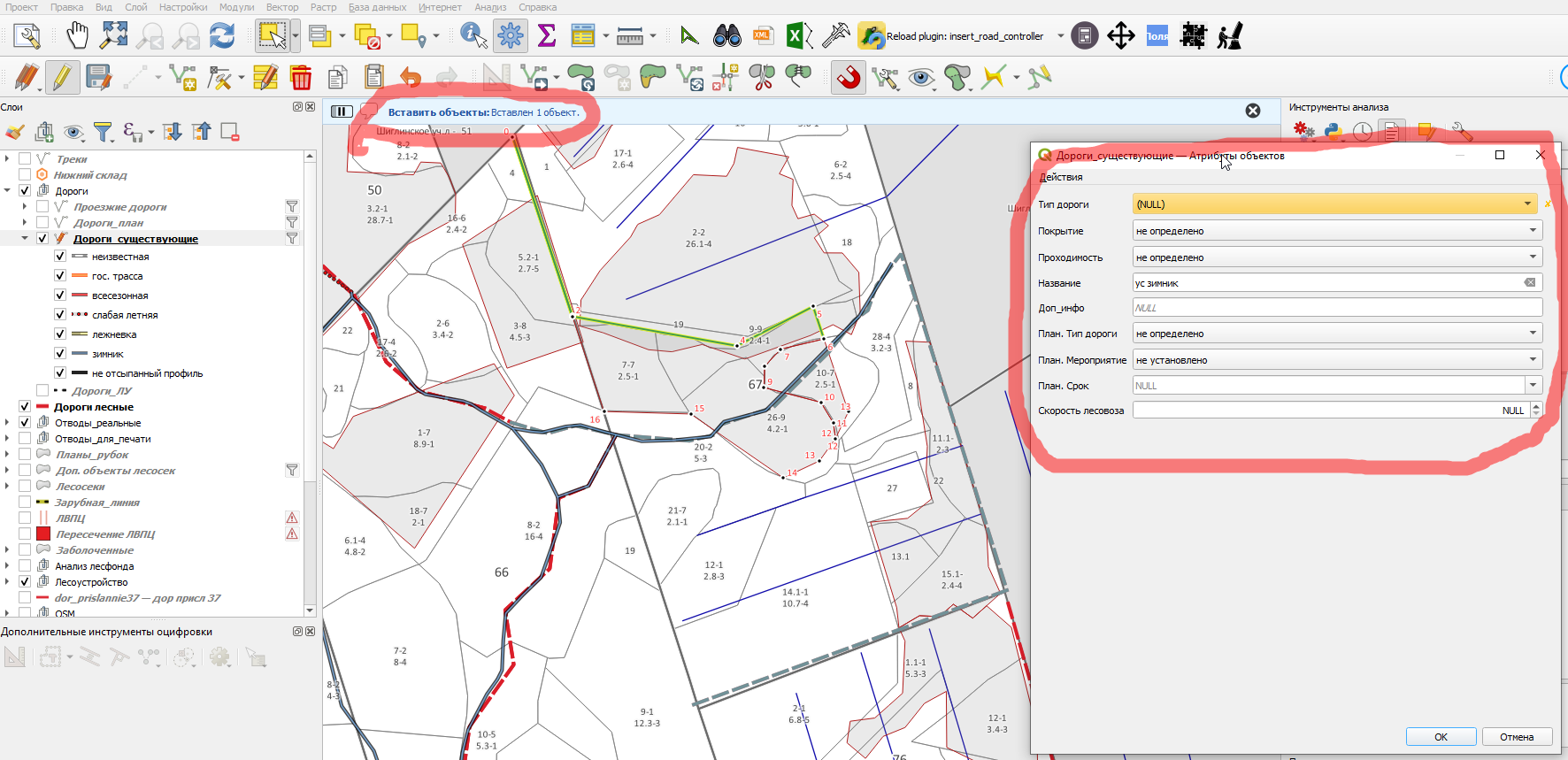The image size is (1568, 760).
Task: Delete selected features with the trash icon
Action: 301,78
